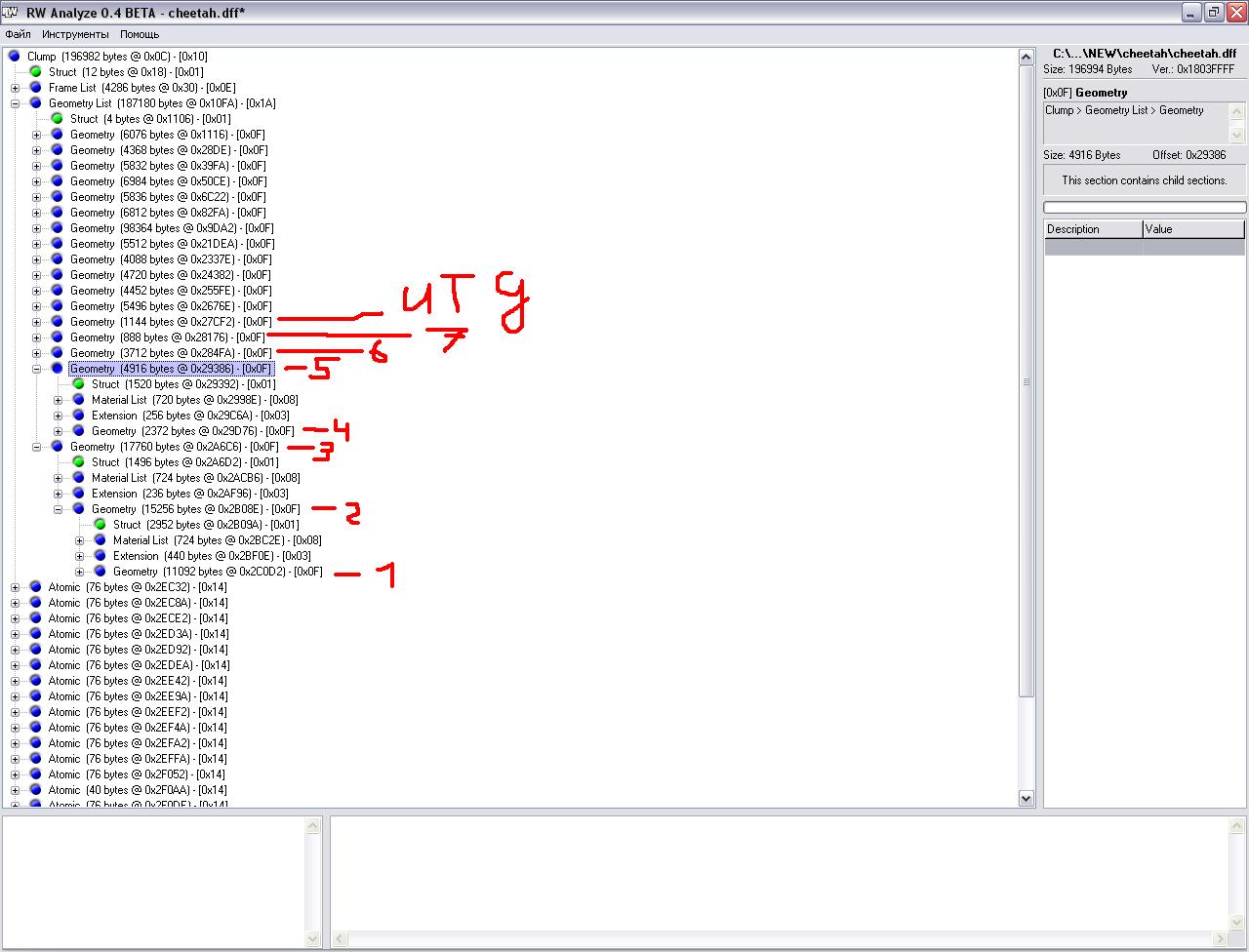Click the blue icon of selected Geometry (4916 bytes)
Screen dimensions: 1249x952
(57, 369)
